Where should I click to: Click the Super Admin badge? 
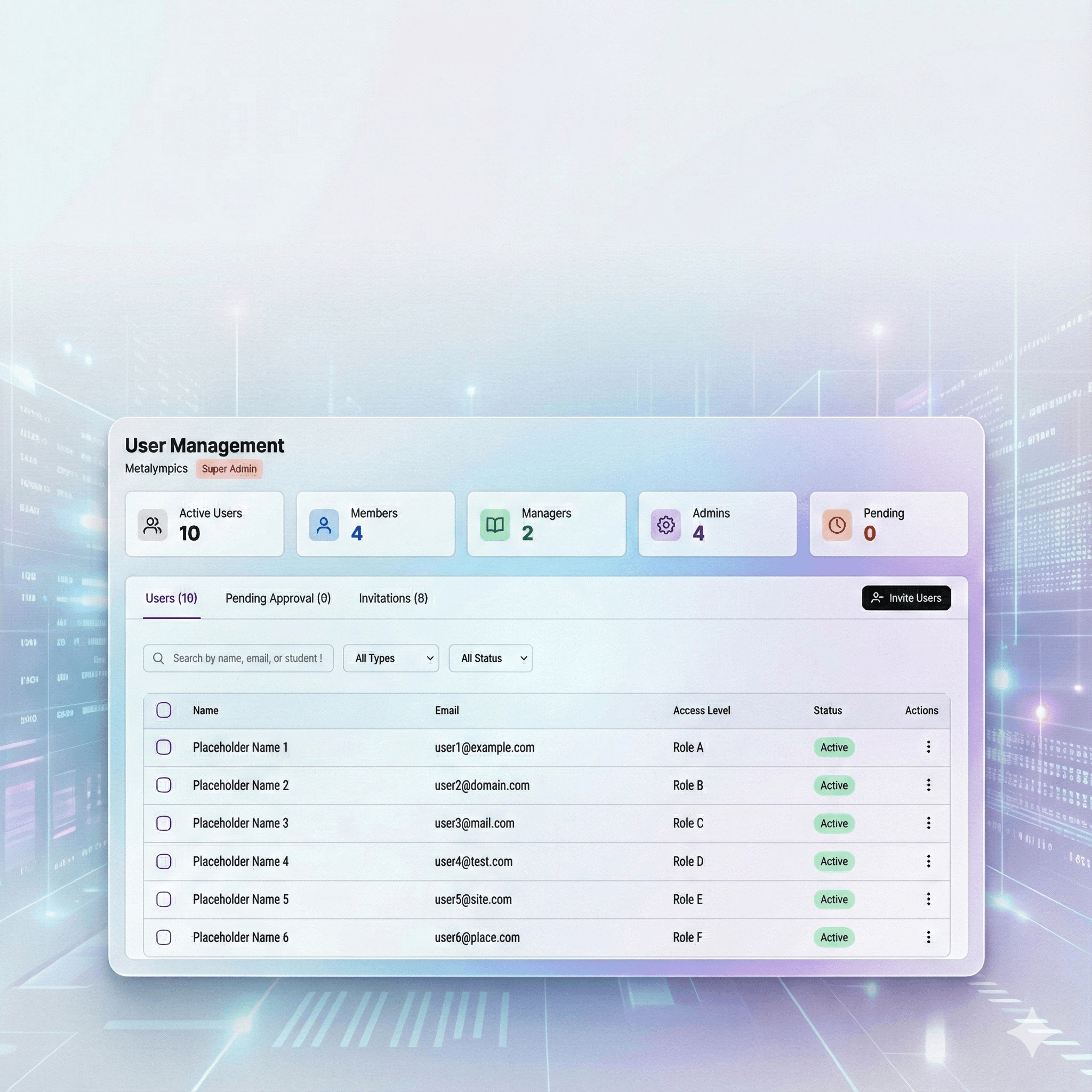229,469
